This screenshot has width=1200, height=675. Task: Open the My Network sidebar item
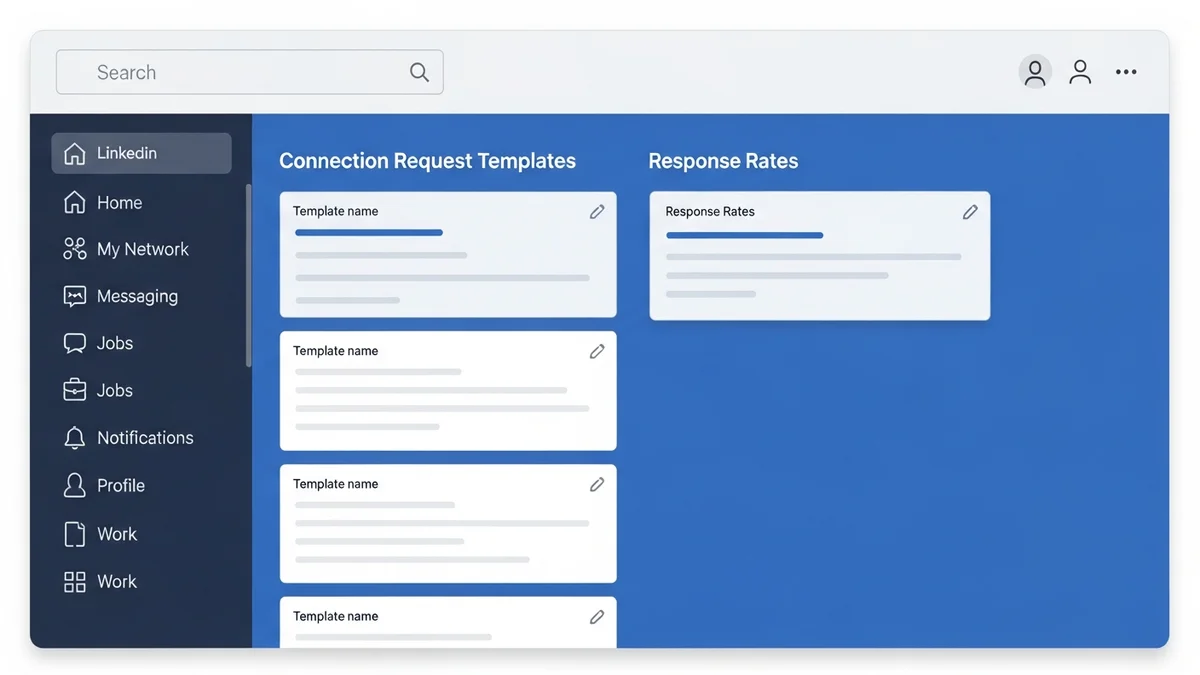142,249
